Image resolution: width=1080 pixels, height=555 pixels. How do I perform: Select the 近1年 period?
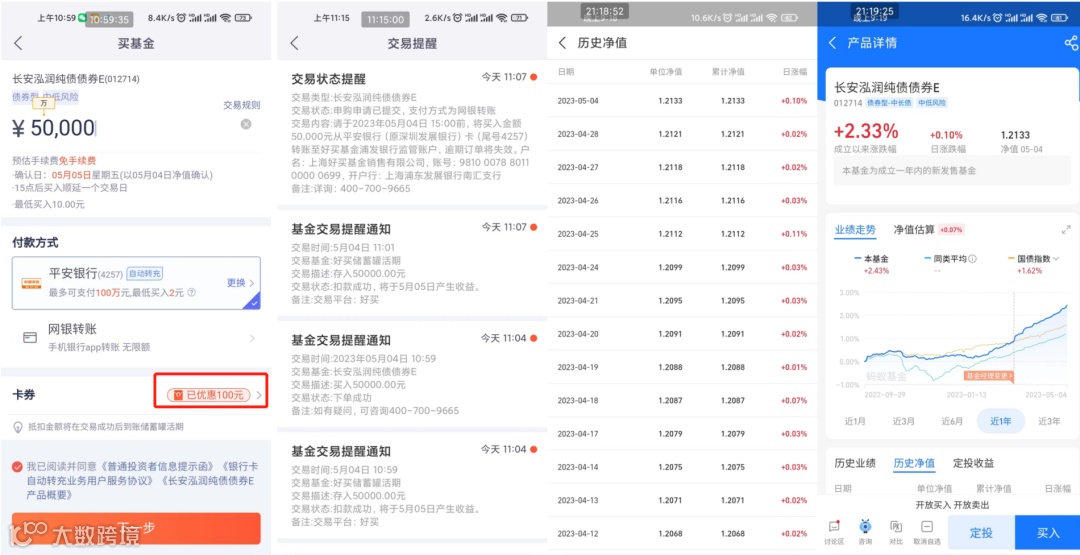point(1000,421)
